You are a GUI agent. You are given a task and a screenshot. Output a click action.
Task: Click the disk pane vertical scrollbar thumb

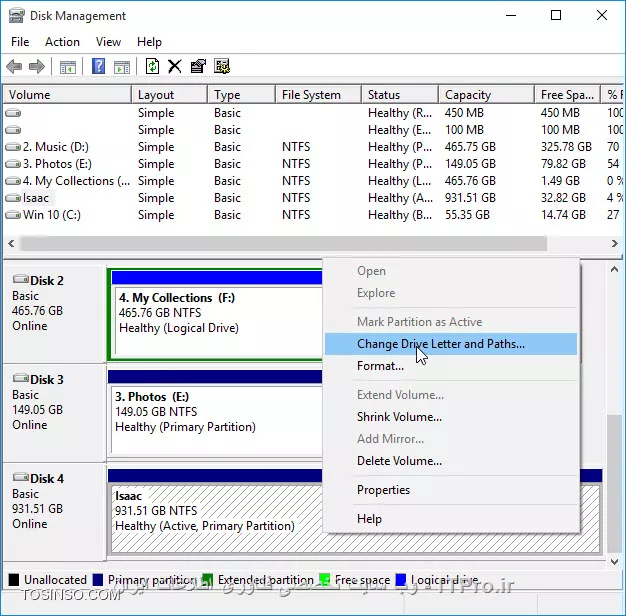point(614,483)
